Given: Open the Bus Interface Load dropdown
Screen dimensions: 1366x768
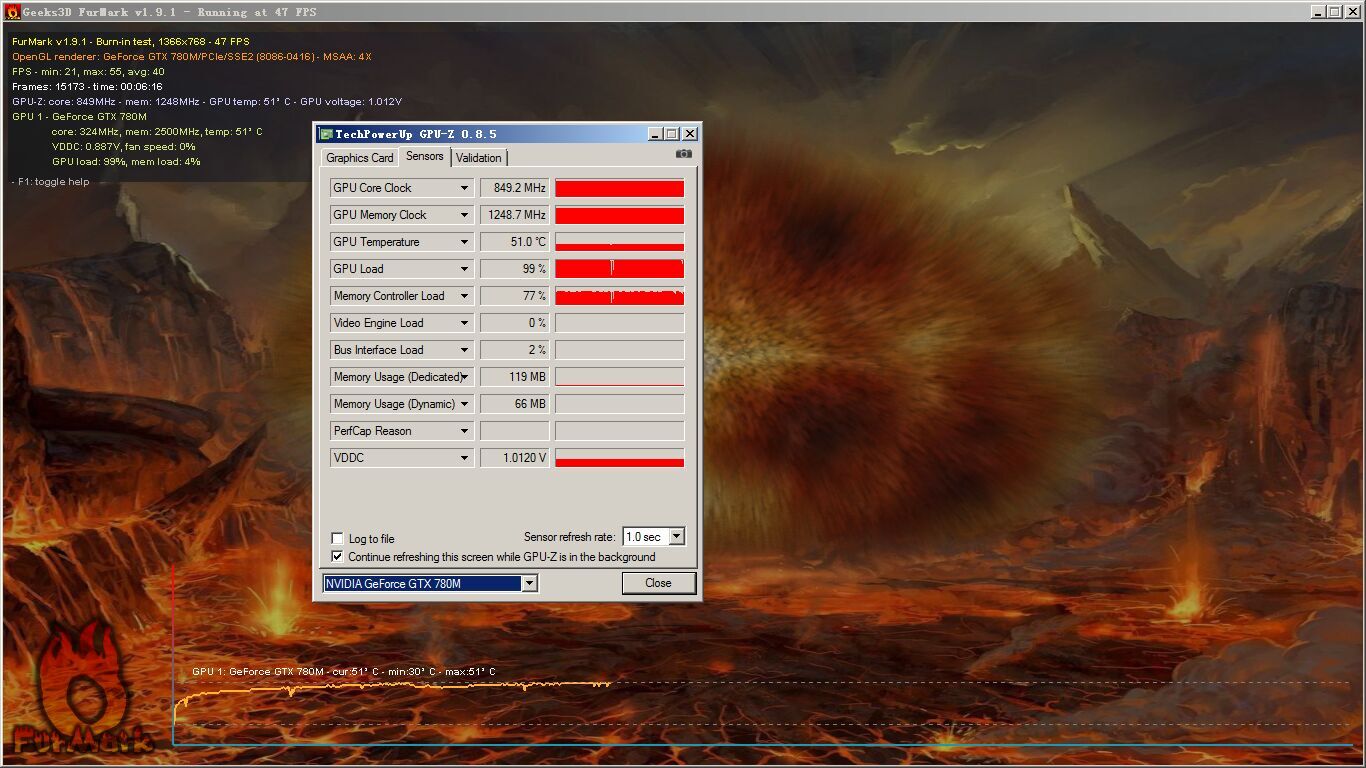Looking at the screenshot, I should coord(464,350).
